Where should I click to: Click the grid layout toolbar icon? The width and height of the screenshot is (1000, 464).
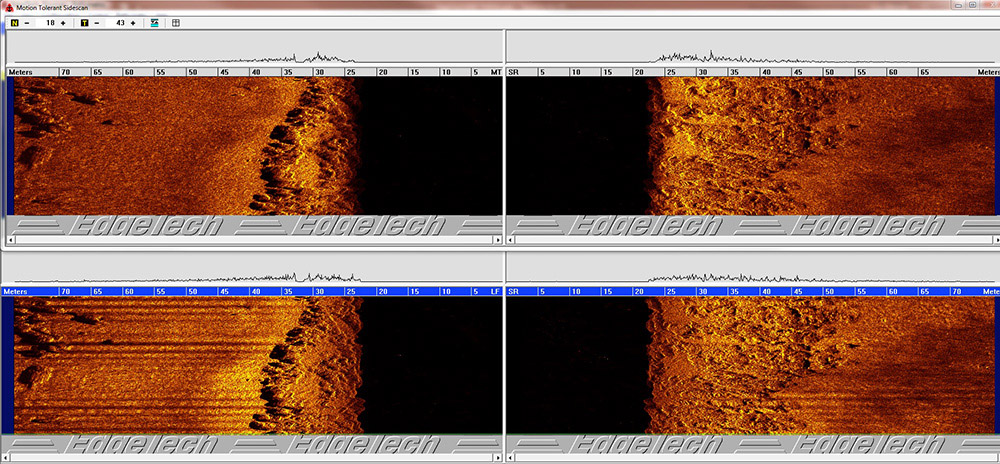click(176, 23)
